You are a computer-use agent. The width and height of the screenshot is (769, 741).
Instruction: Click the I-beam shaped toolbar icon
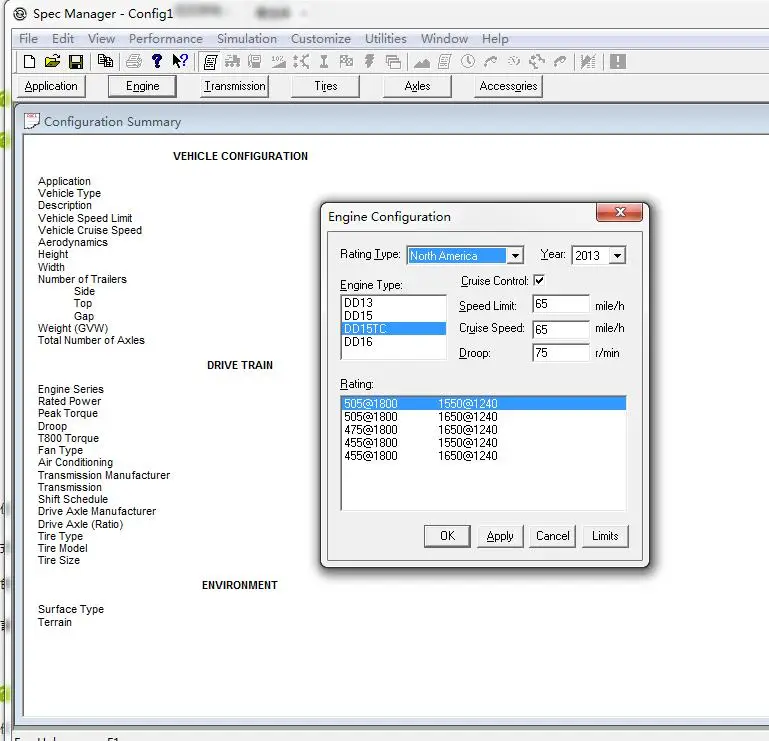pos(324,62)
